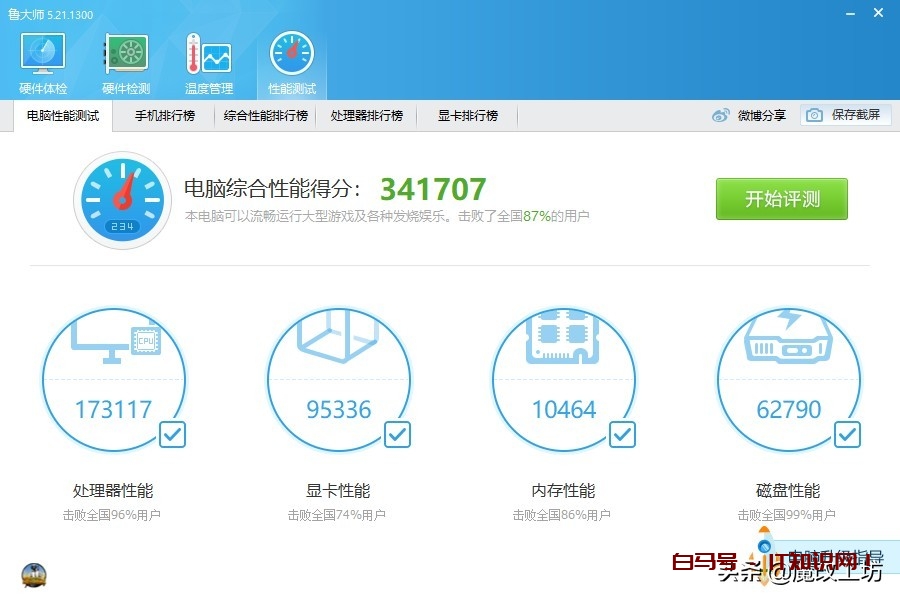This screenshot has height=600, width=900.
Task: Open the 硬件体检 hardware checkup icon
Action: 43,55
